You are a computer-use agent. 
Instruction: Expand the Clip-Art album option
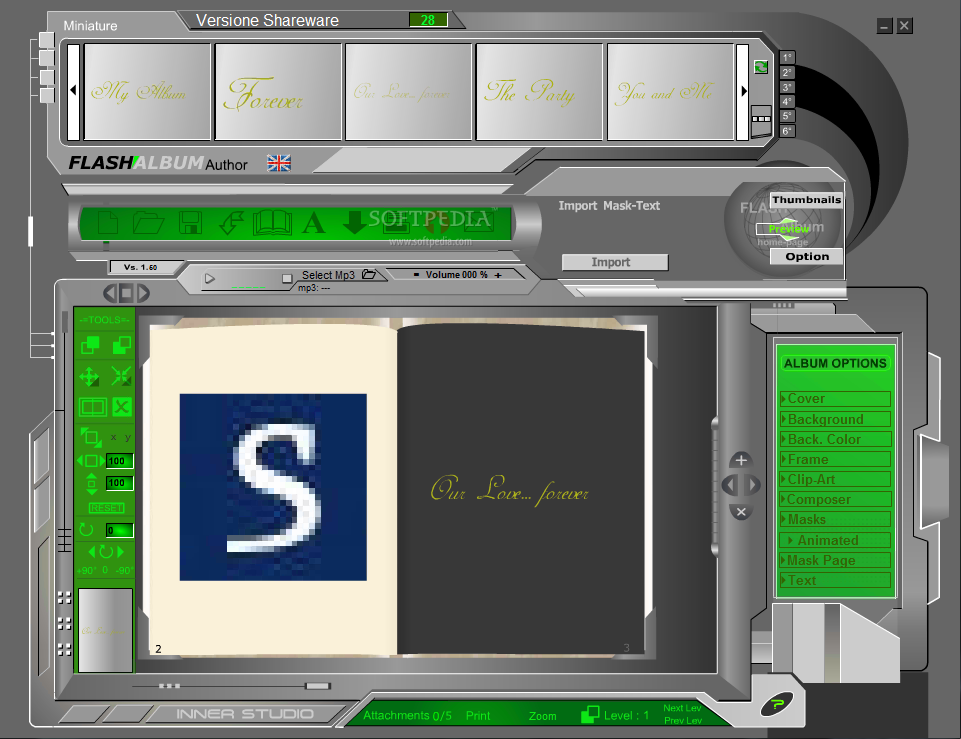835,479
